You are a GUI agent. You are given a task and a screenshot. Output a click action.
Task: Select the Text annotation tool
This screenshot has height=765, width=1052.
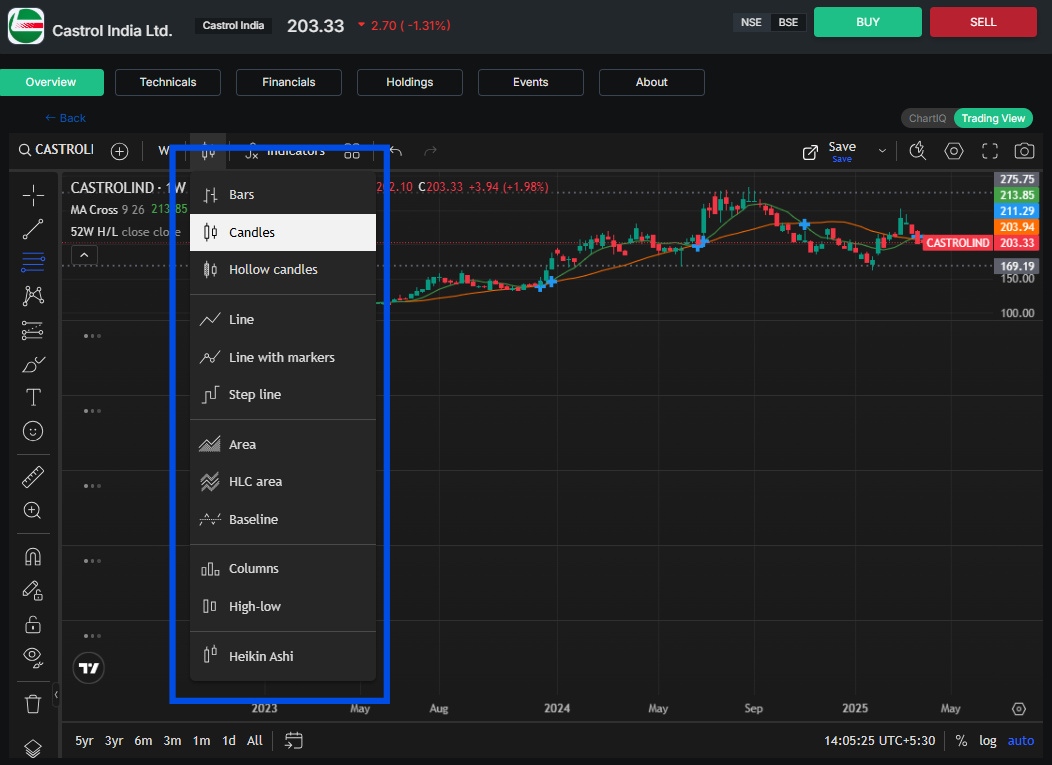tap(33, 397)
